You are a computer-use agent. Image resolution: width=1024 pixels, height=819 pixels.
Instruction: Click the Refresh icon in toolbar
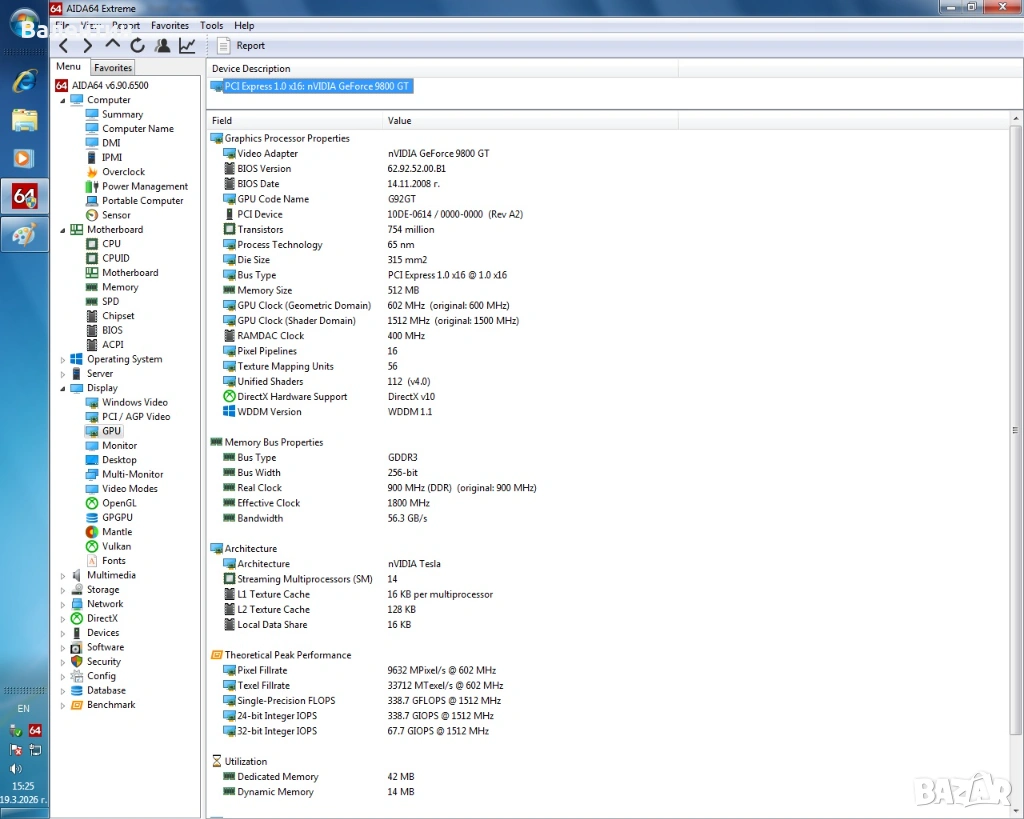click(137, 46)
